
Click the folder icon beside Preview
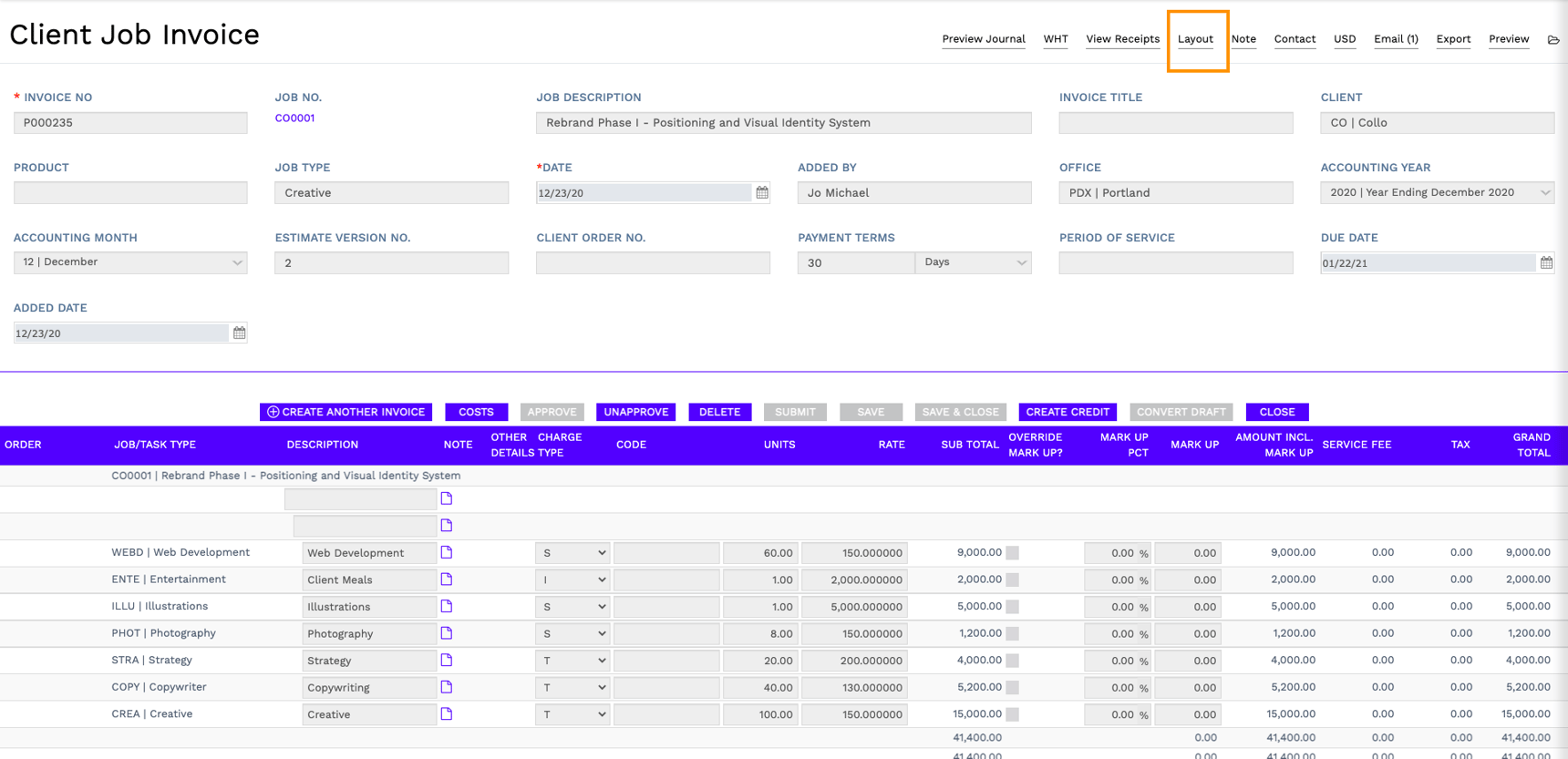point(1553,39)
